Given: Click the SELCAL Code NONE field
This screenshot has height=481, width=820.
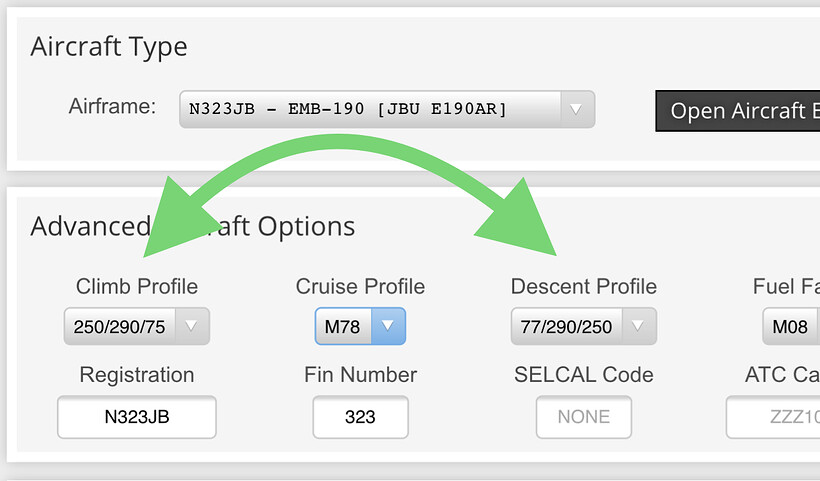Looking at the screenshot, I should click(x=584, y=418).
